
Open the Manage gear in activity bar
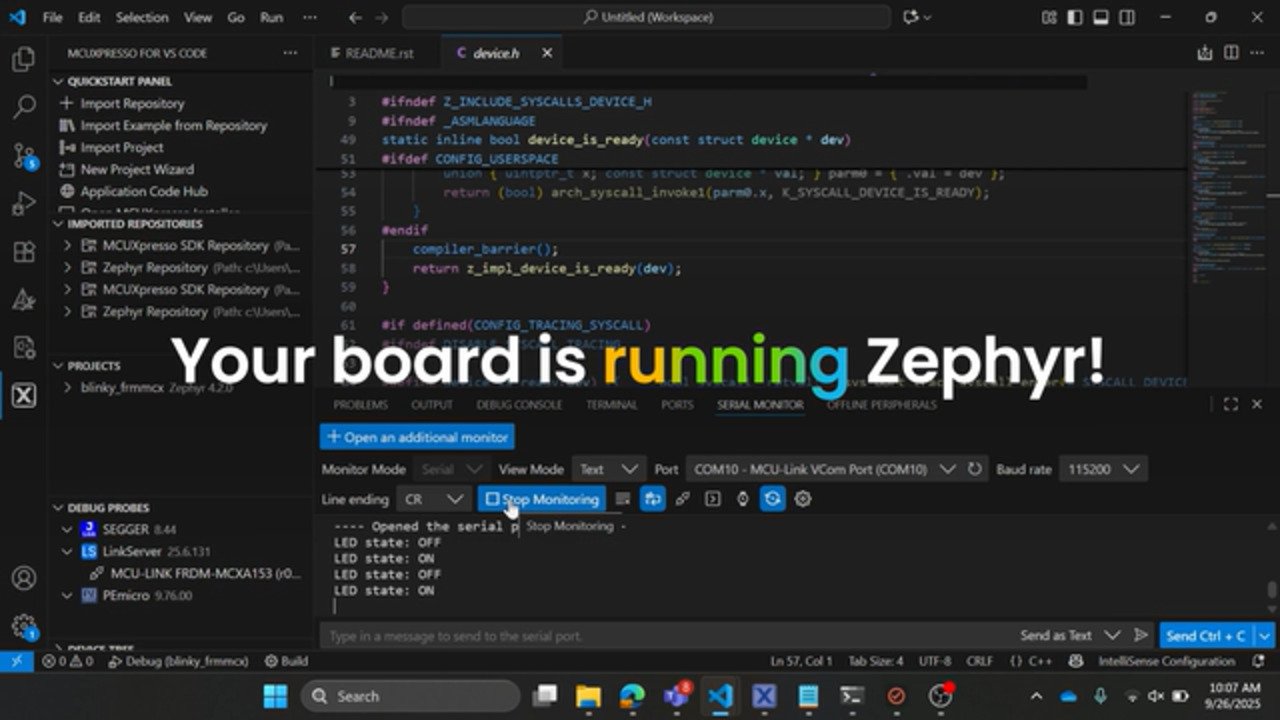pos(23,627)
